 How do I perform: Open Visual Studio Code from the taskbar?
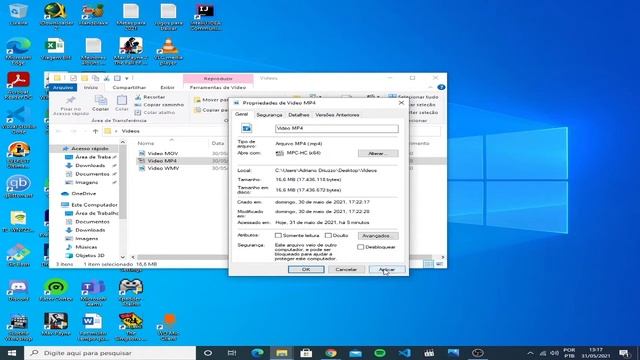point(404,353)
